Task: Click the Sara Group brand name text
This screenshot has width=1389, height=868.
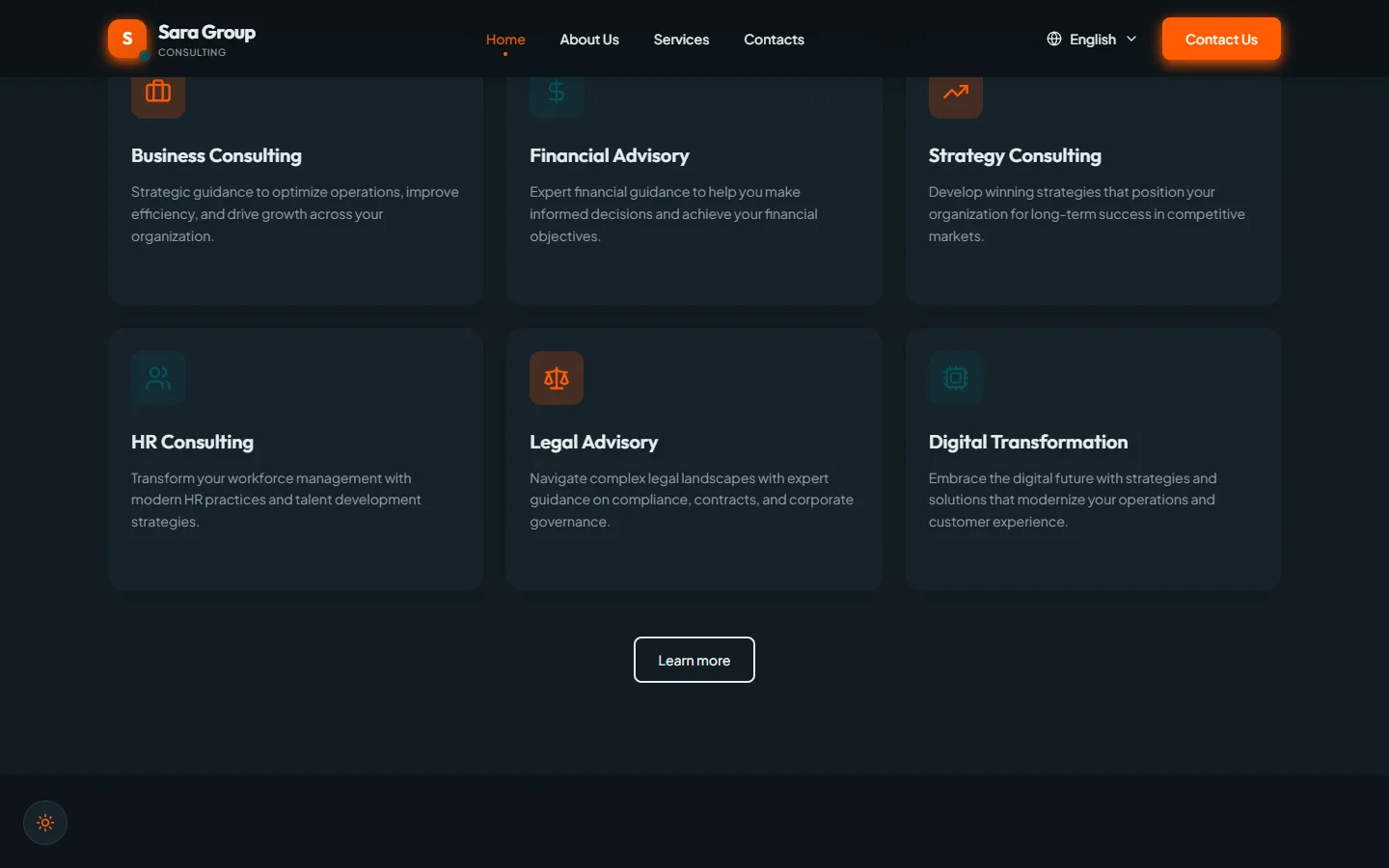Action: point(206,32)
